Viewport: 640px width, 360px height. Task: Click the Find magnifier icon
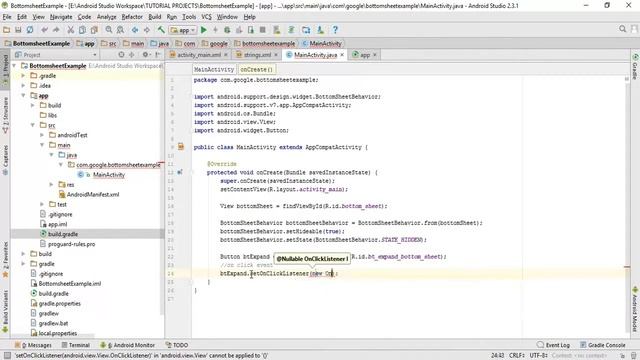point(109,30)
